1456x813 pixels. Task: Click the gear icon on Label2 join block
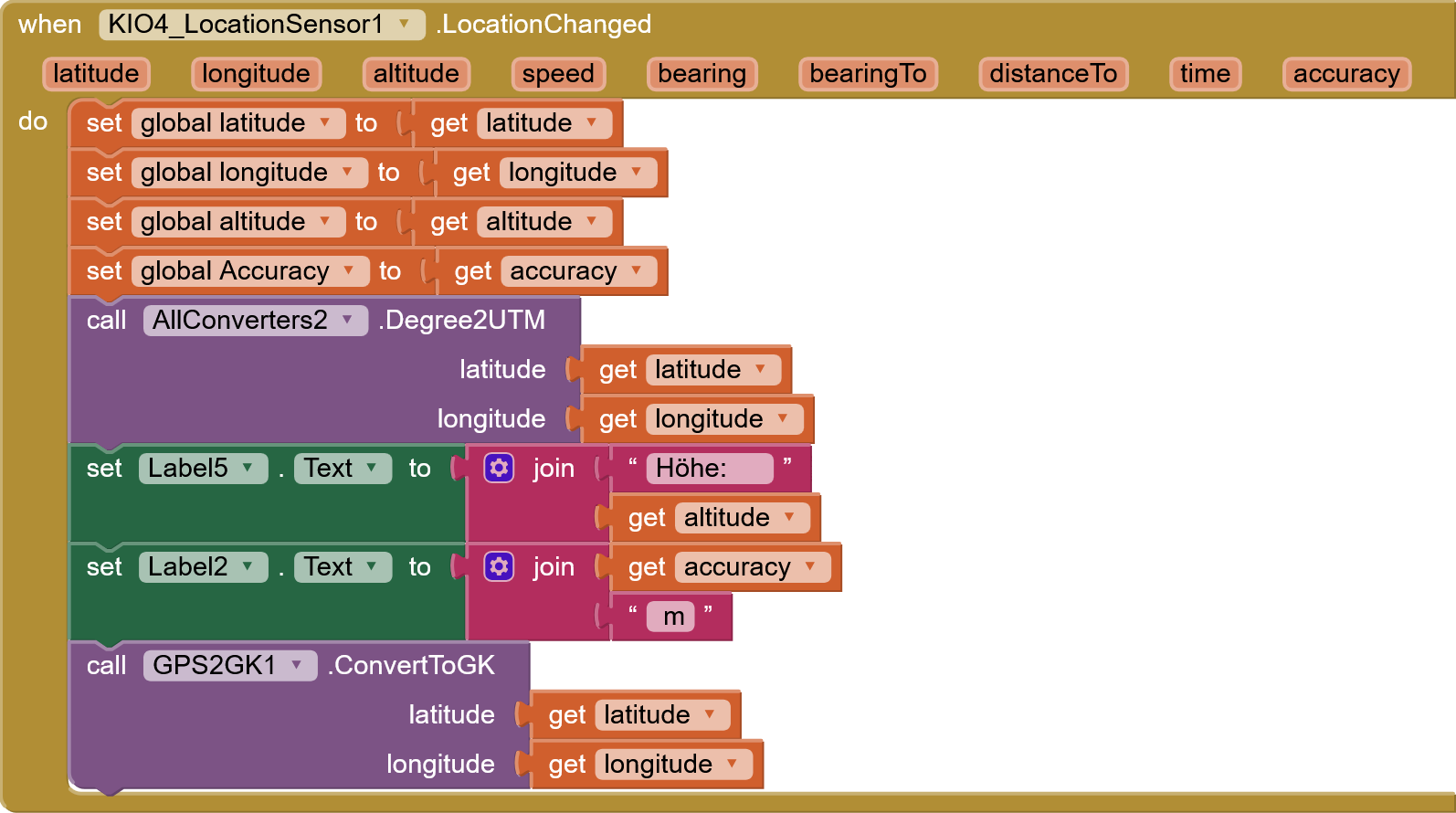499,567
